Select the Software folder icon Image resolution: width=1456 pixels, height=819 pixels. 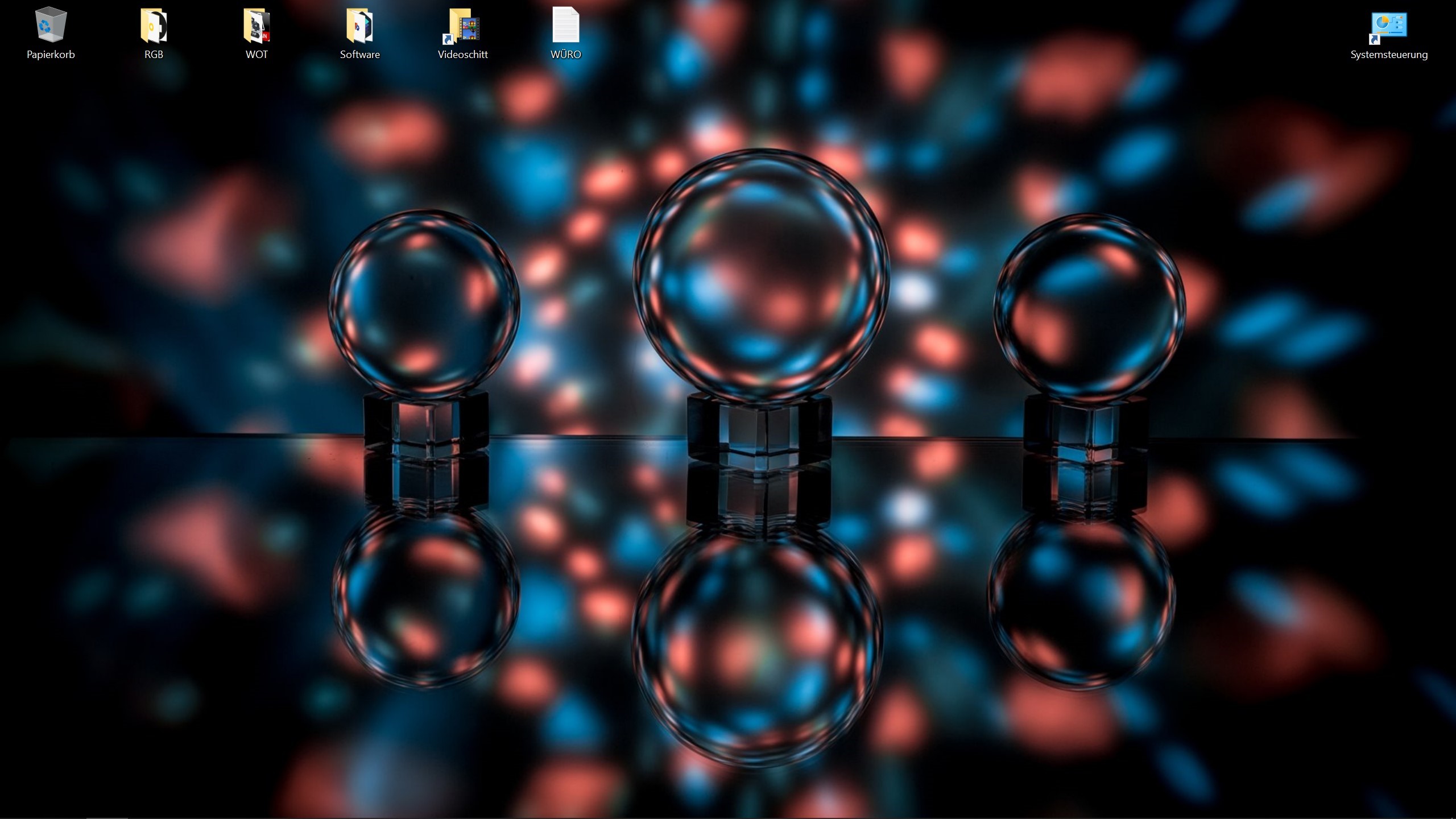[359, 26]
